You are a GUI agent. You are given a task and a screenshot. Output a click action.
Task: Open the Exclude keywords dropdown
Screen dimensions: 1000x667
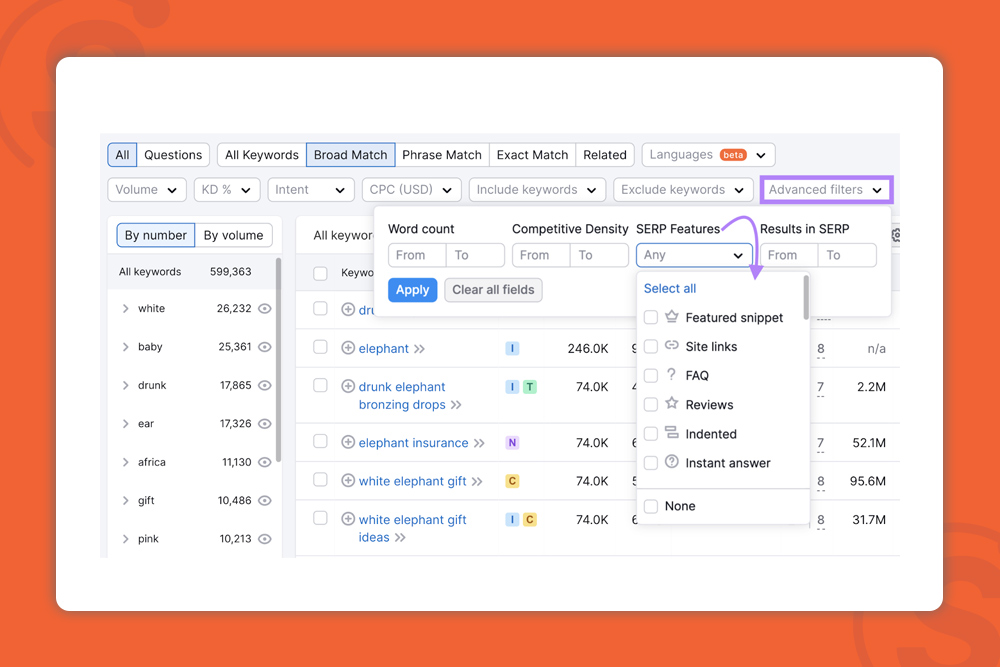683,189
